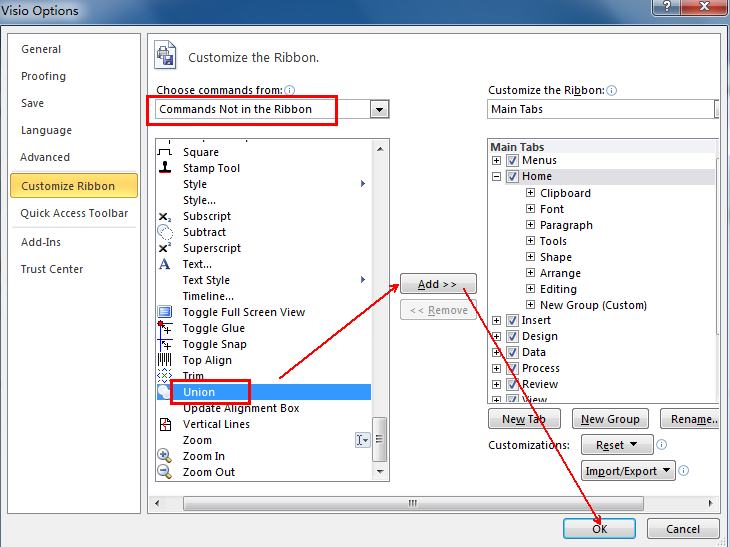
Task: Click the New Group button
Action: coord(610,419)
